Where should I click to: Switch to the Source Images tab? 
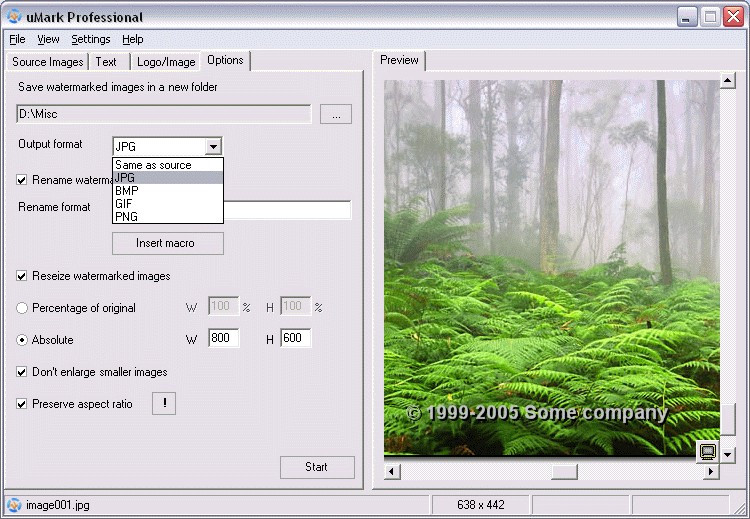point(47,62)
